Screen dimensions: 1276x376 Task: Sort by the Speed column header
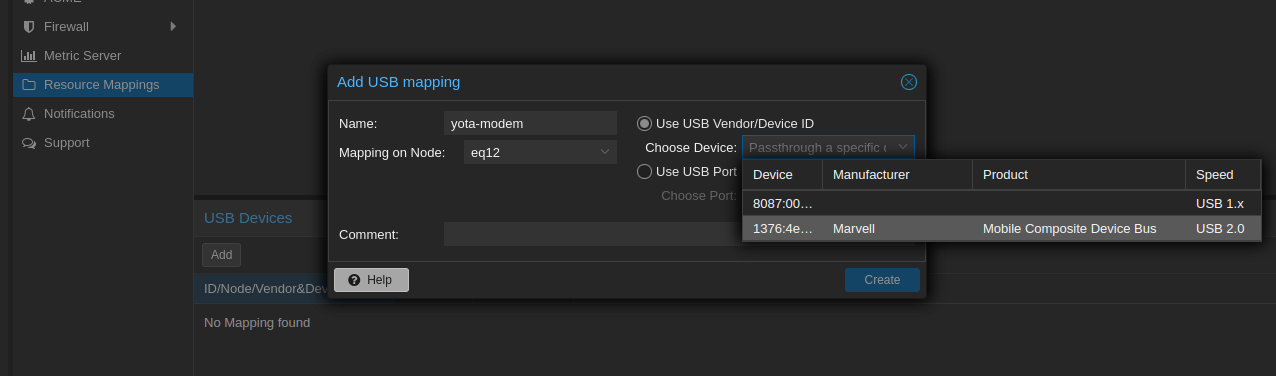point(1223,175)
